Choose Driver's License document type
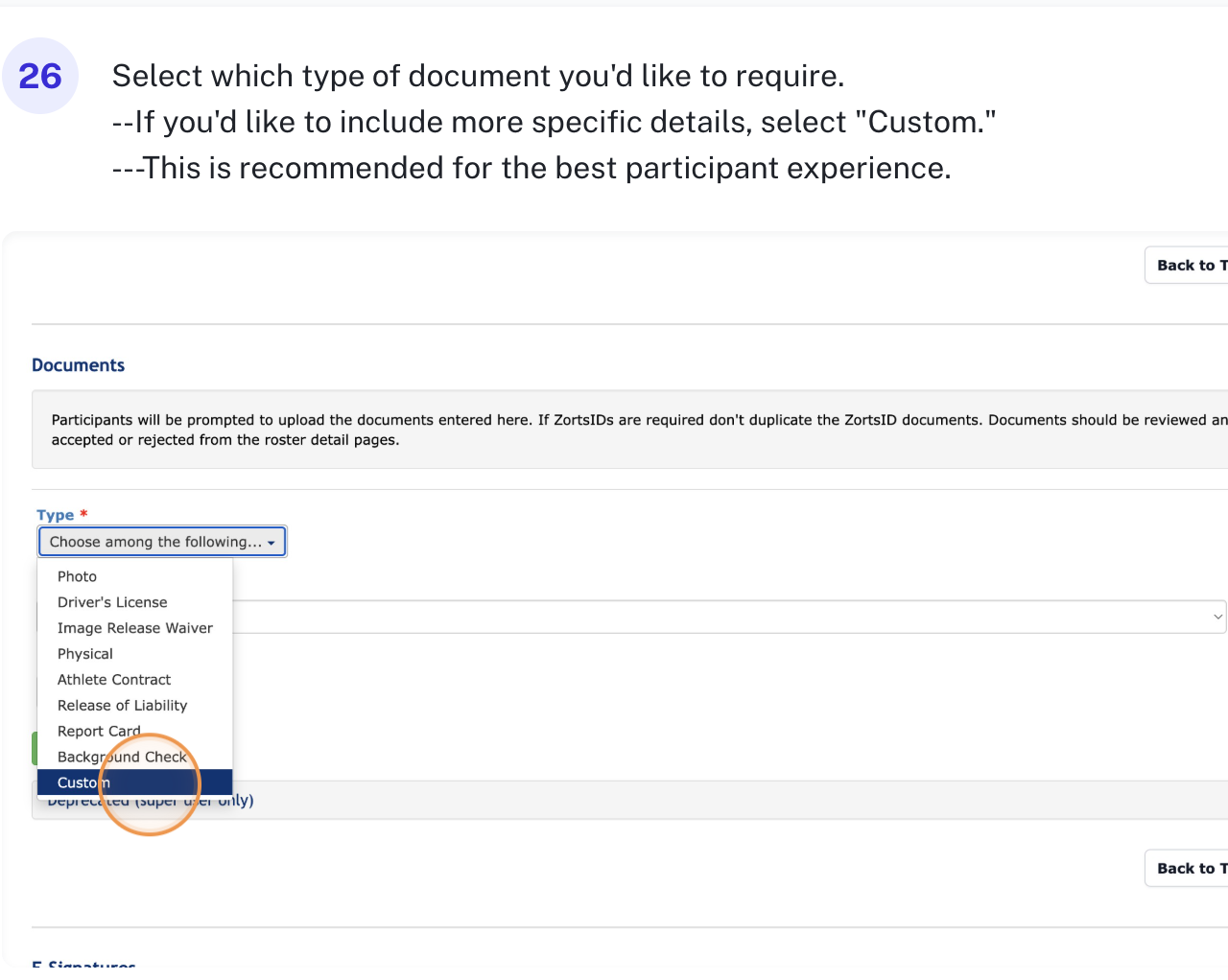 click(x=112, y=602)
